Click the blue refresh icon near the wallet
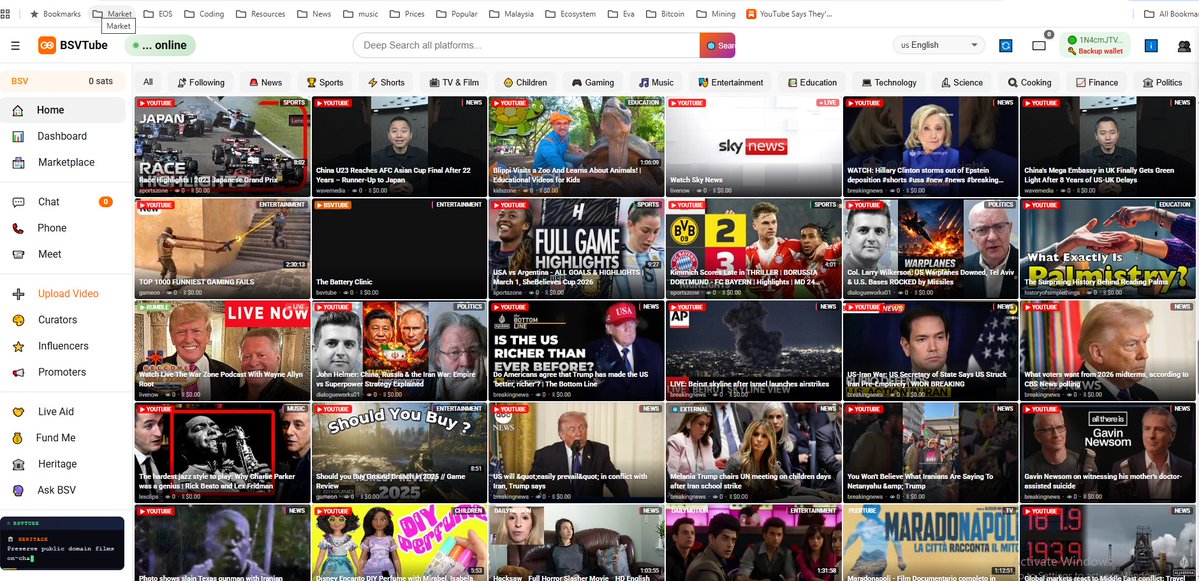 point(1005,45)
